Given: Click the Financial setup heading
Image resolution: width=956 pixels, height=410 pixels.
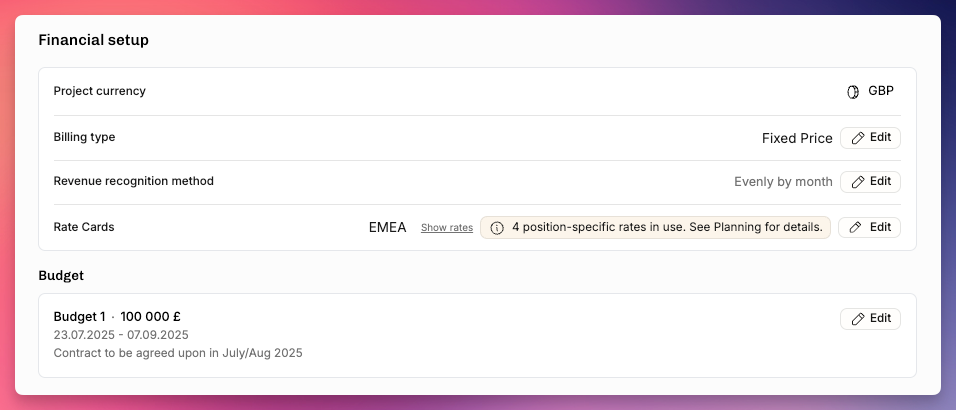Looking at the screenshot, I should coord(93,40).
